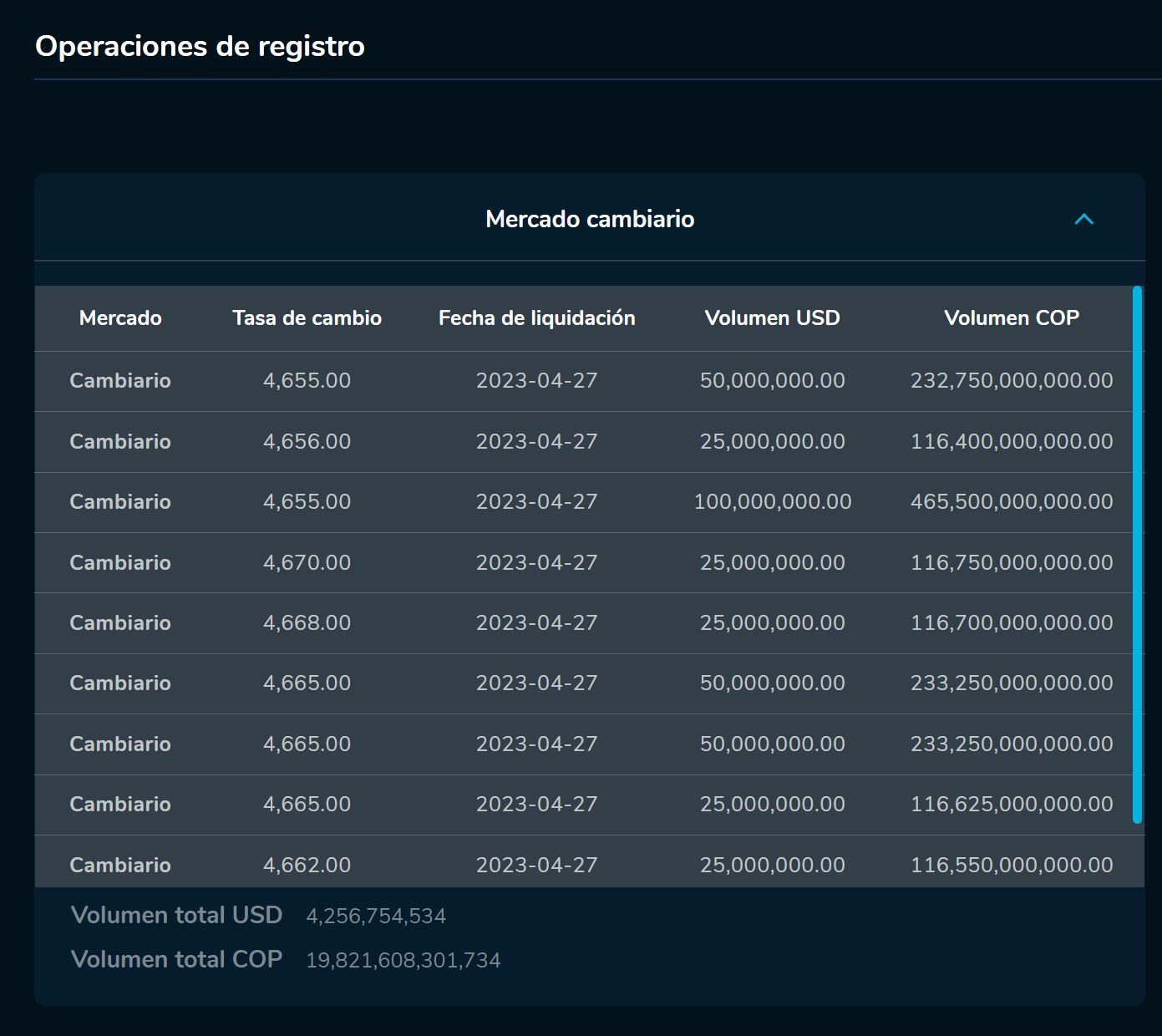Select the Fecha de liquidación column header
Screen dimensions: 1162x1036
pyautogui.click(x=536, y=318)
